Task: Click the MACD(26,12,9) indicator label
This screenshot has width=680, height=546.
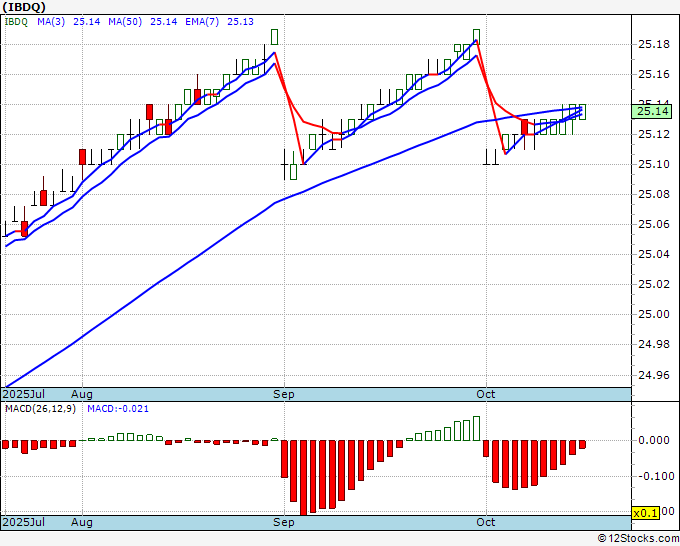Action: (40, 409)
